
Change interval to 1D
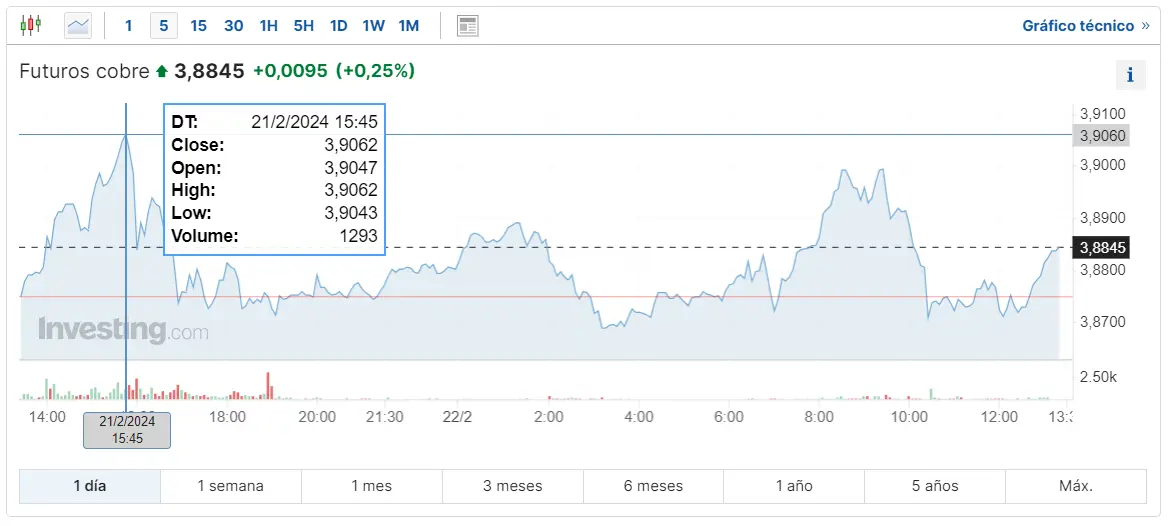(x=338, y=26)
